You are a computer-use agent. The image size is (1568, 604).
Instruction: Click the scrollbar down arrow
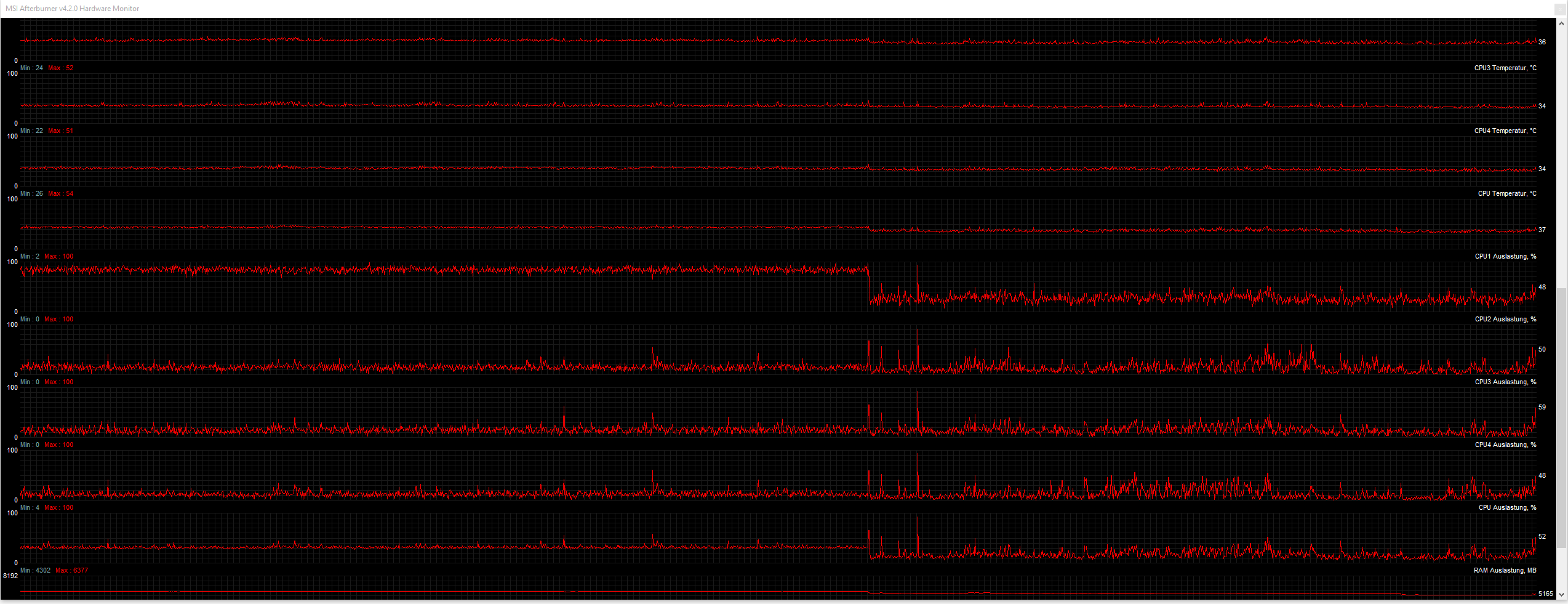[1561, 594]
